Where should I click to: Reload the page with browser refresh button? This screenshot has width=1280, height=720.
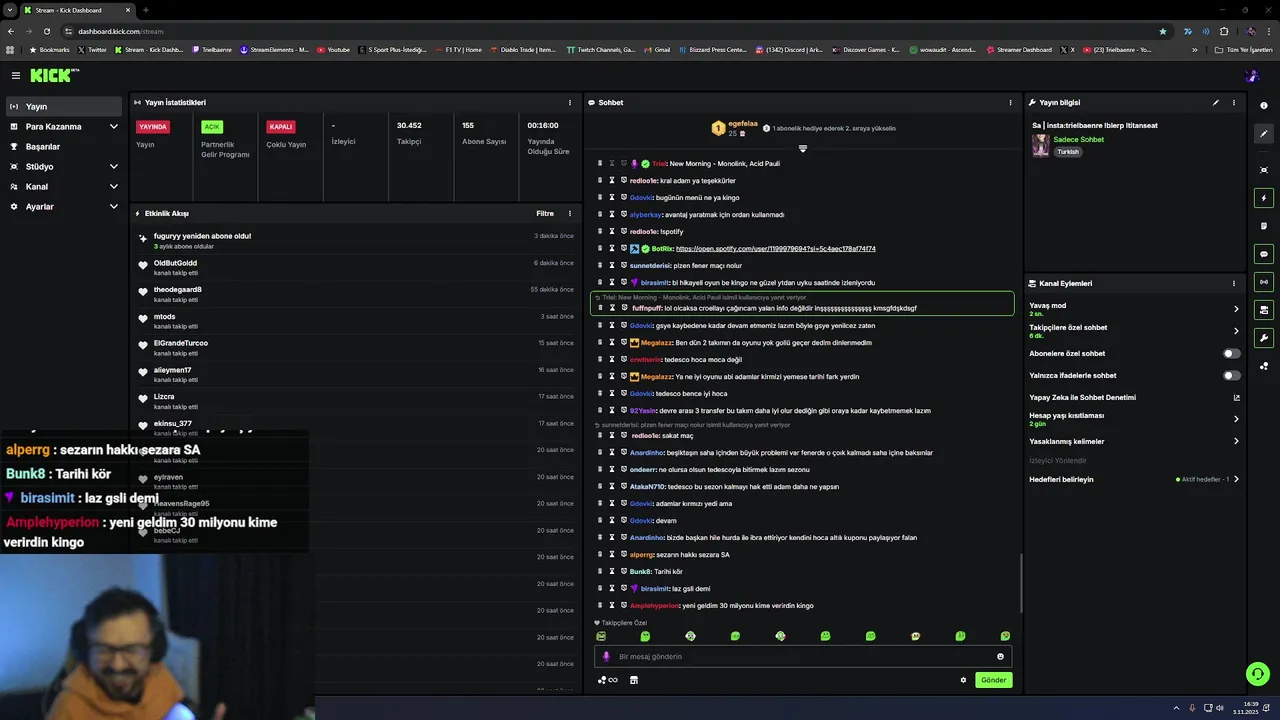pyautogui.click(x=46, y=31)
